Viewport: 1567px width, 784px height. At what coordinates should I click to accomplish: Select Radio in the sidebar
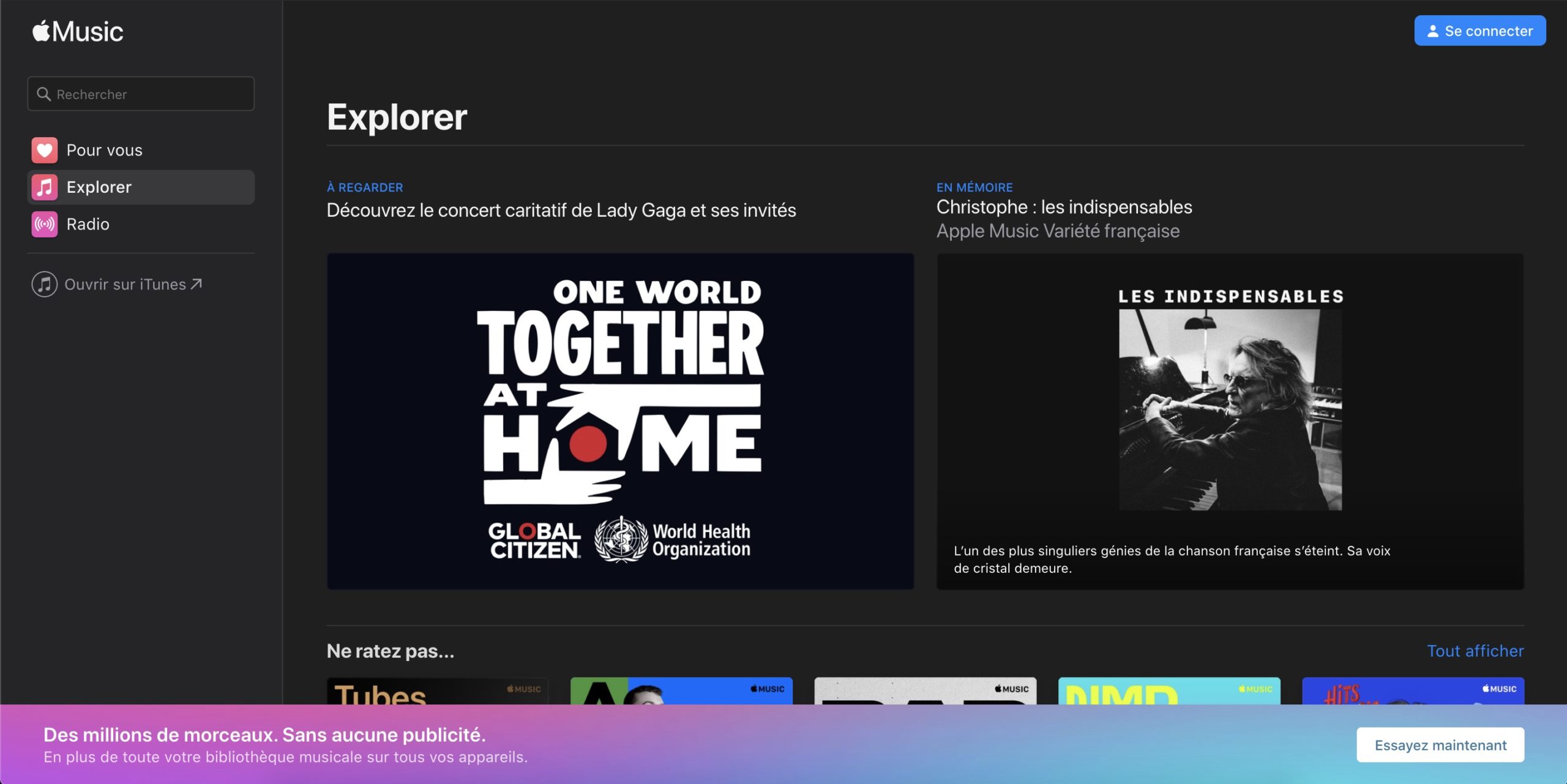pyautogui.click(x=88, y=224)
